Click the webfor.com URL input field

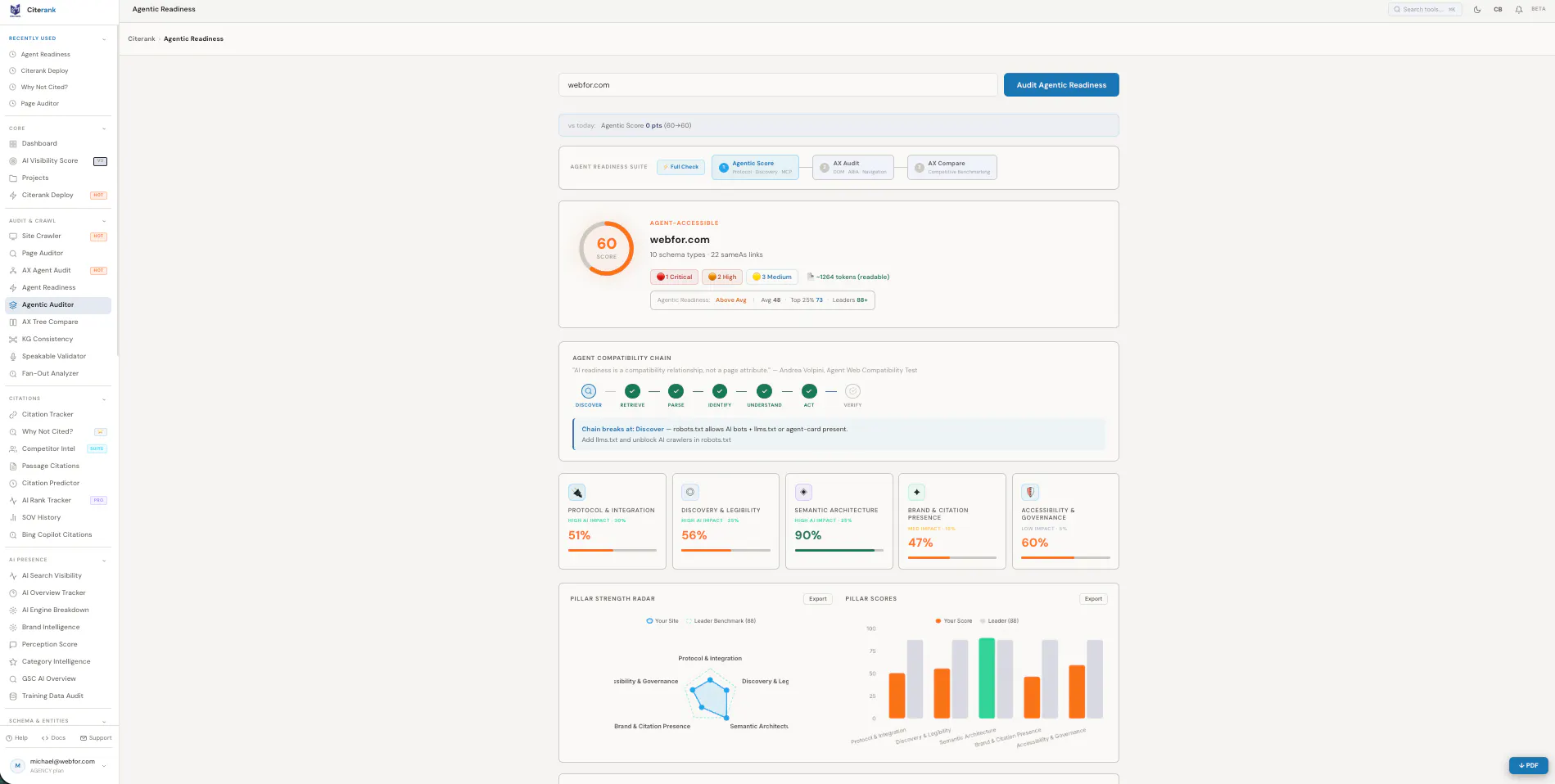[778, 85]
